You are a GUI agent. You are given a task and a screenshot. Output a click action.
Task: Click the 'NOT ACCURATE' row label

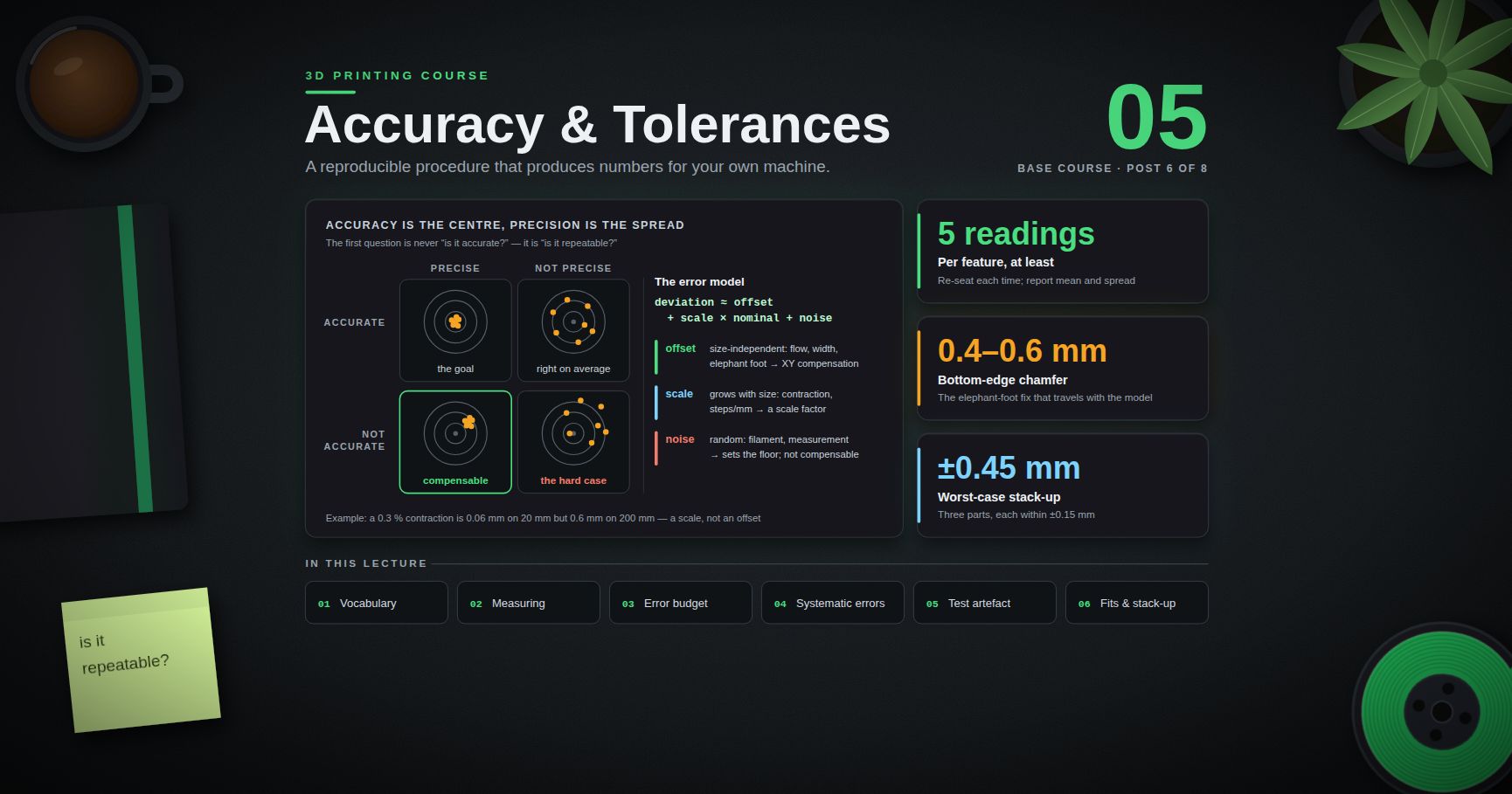click(x=354, y=440)
